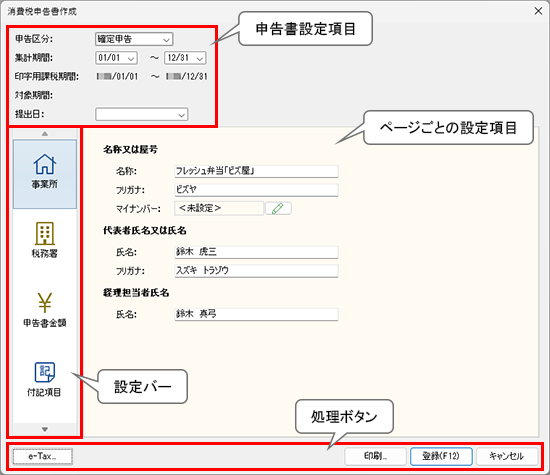Open the 税務署 building icon page

(x=45, y=240)
